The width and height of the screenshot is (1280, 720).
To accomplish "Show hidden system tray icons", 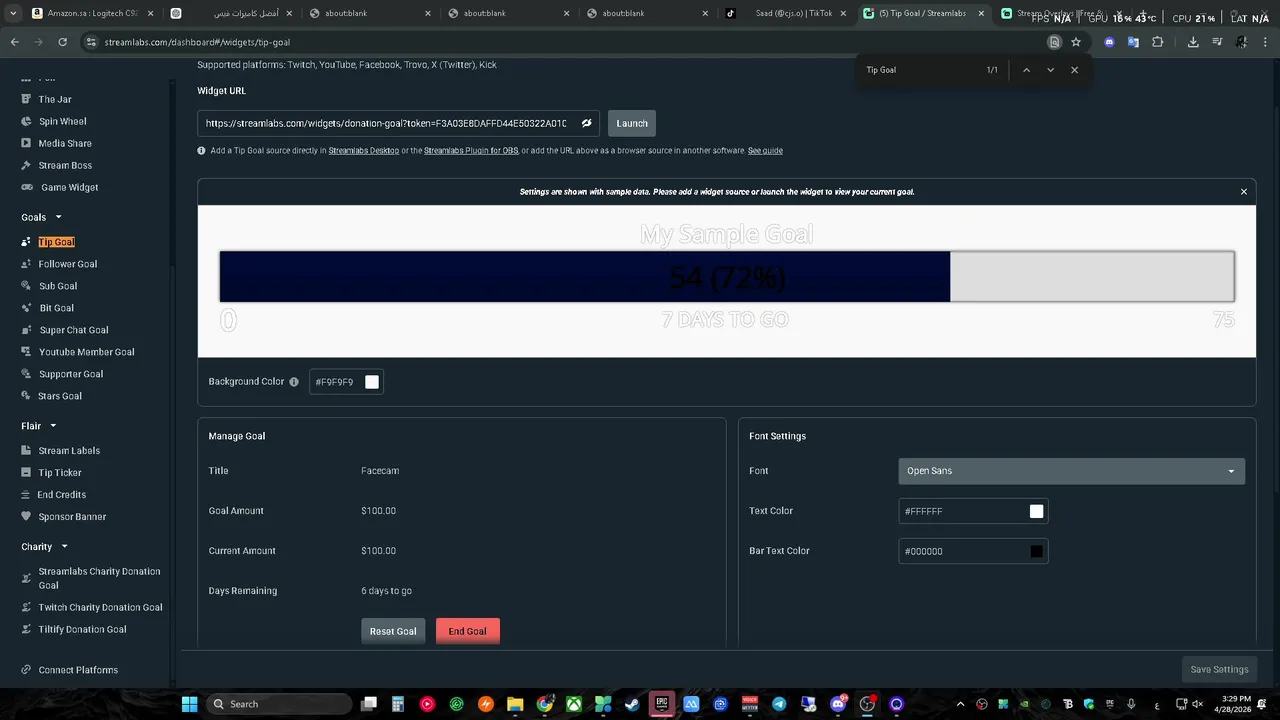I will point(960,704).
